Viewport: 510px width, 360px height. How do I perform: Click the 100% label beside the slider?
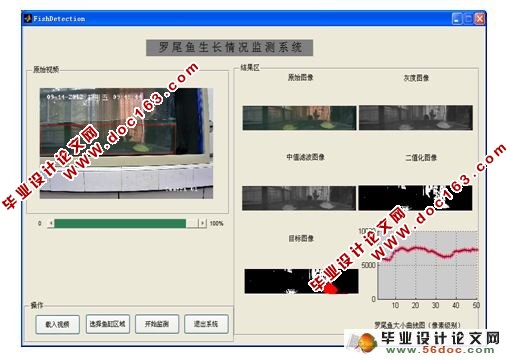pos(217,223)
